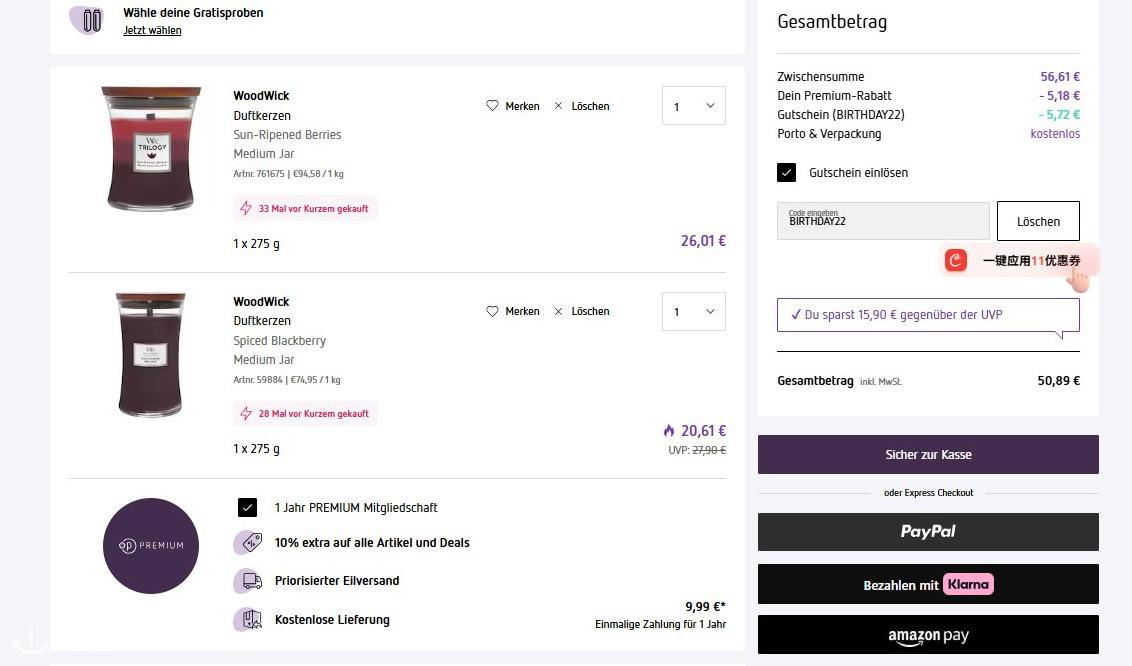Click the X delete icon for Sun-Ripened Berries
Image resolution: width=1132 pixels, height=666 pixels.
(x=558, y=106)
